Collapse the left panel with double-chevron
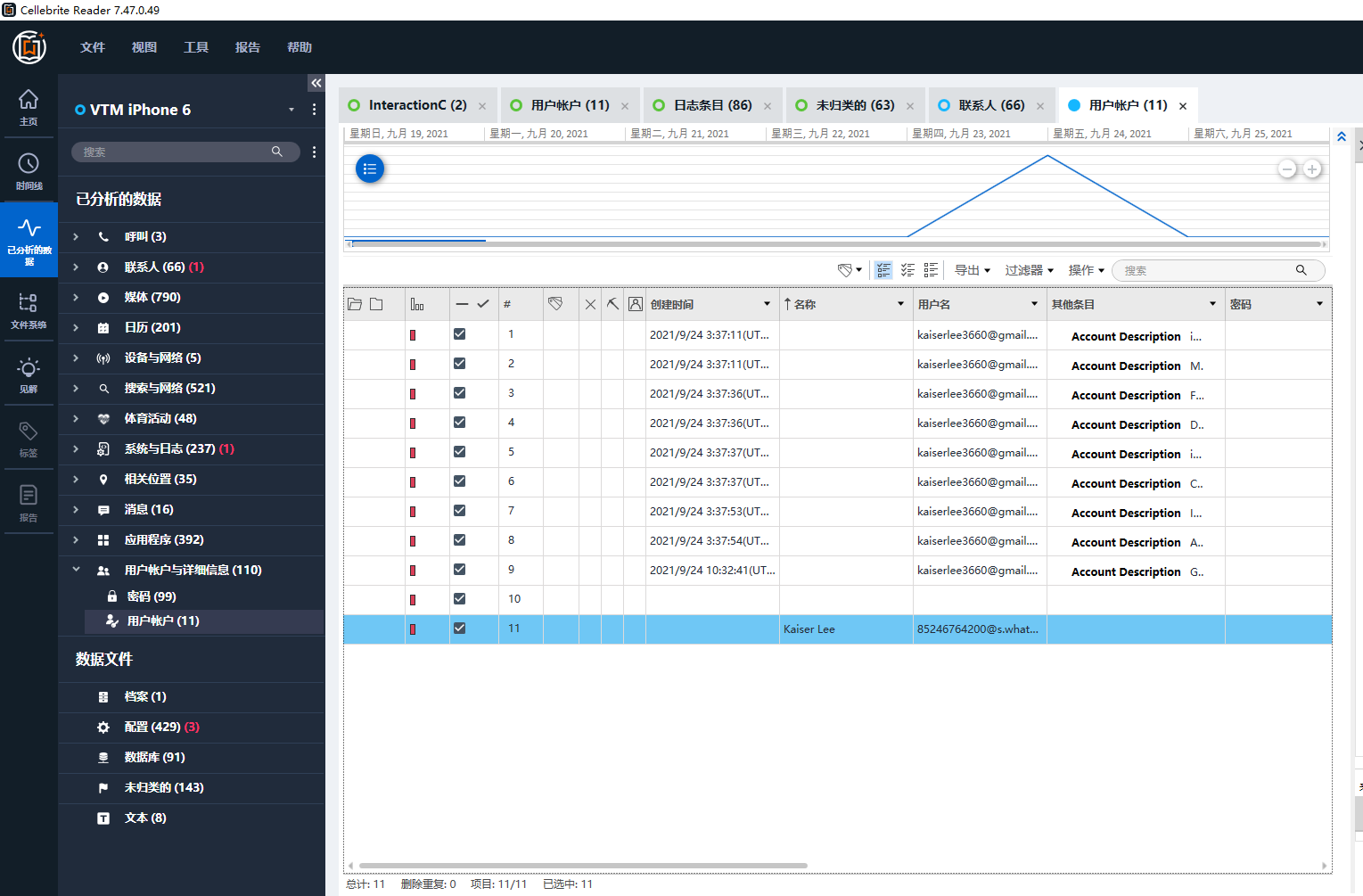The height and width of the screenshot is (896, 1363). (x=316, y=83)
